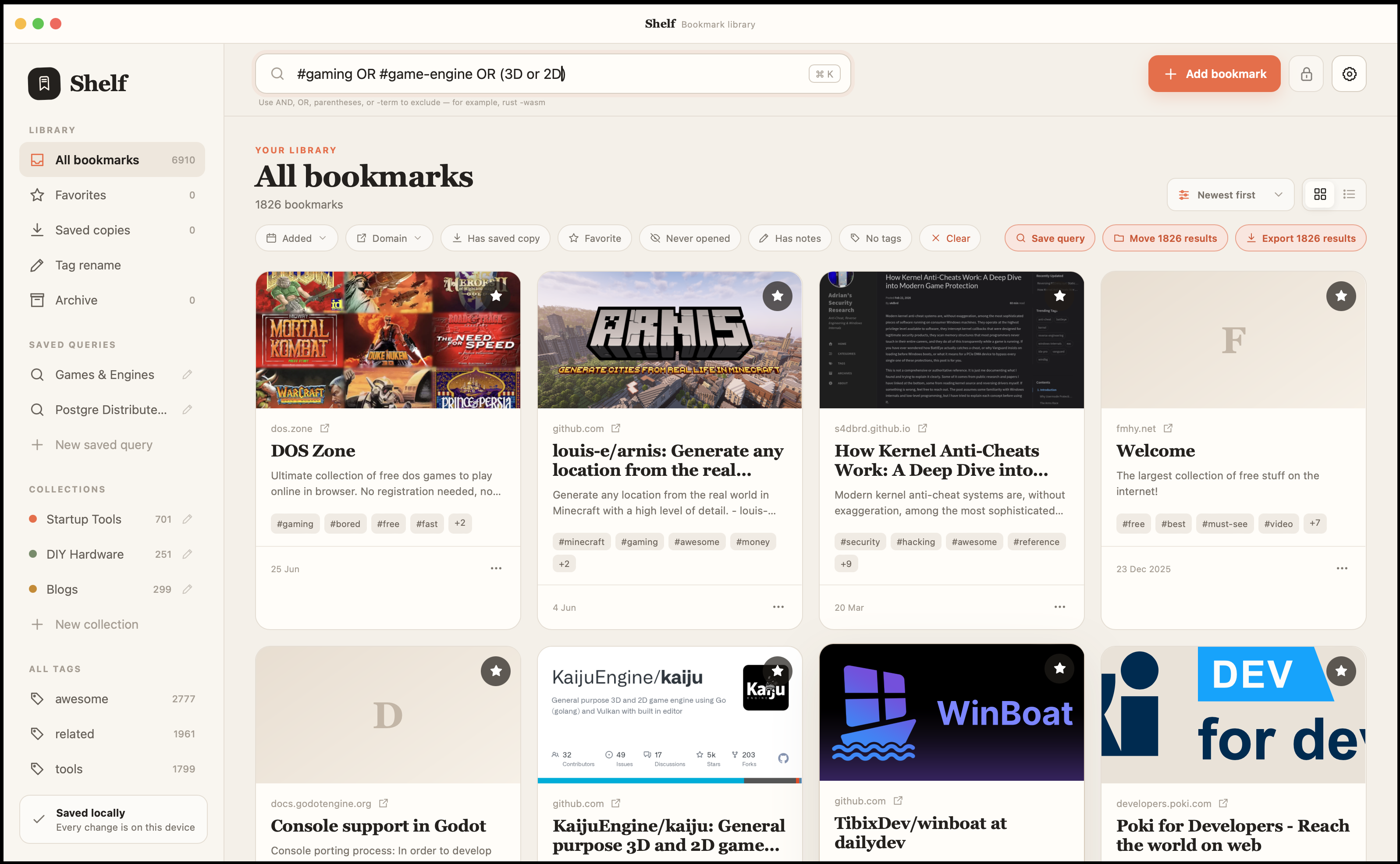This screenshot has height=864, width=1400.
Task: Select the tools tag in sidebar
Action: (x=112, y=769)
